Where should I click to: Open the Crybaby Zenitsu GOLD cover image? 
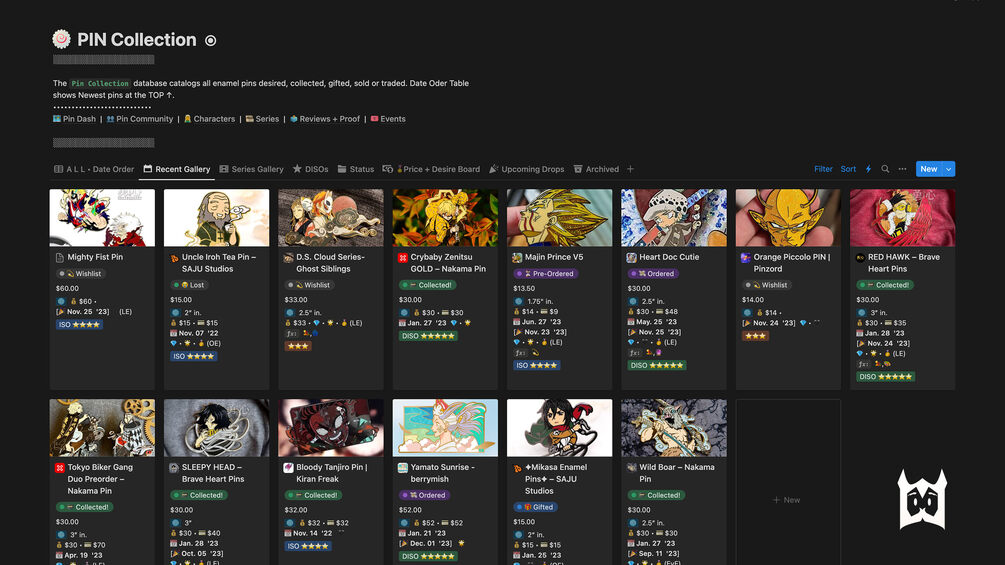click(x=445, y=218)
